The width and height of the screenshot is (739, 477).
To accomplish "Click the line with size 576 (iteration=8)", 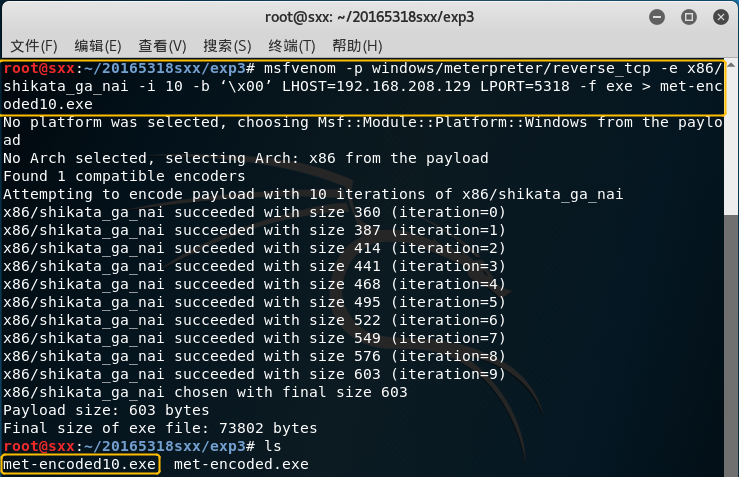I will [x=255, y=356].
